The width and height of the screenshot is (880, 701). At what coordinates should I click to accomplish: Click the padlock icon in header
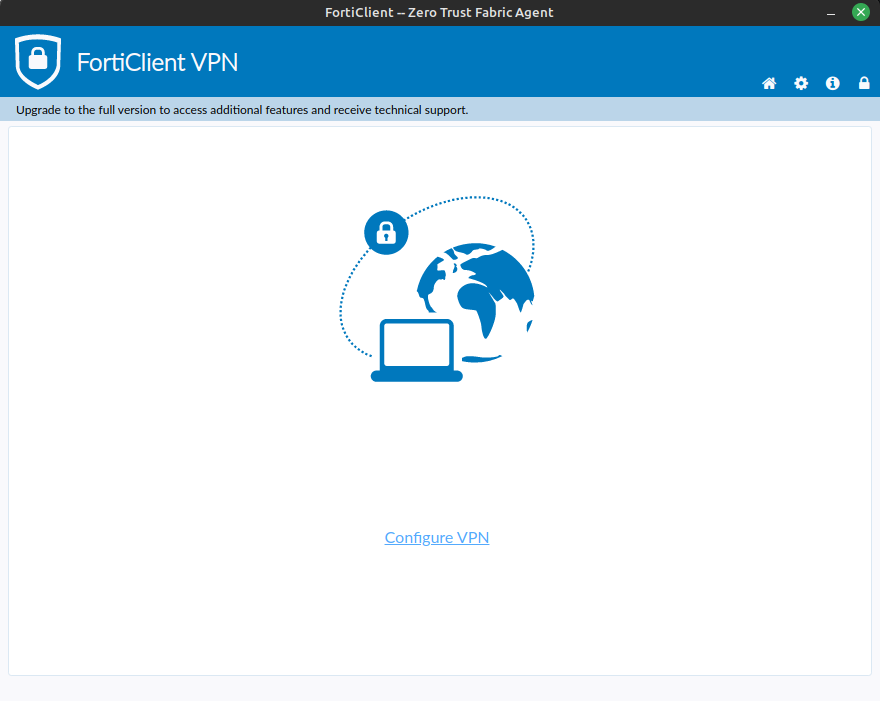[864, 84]
